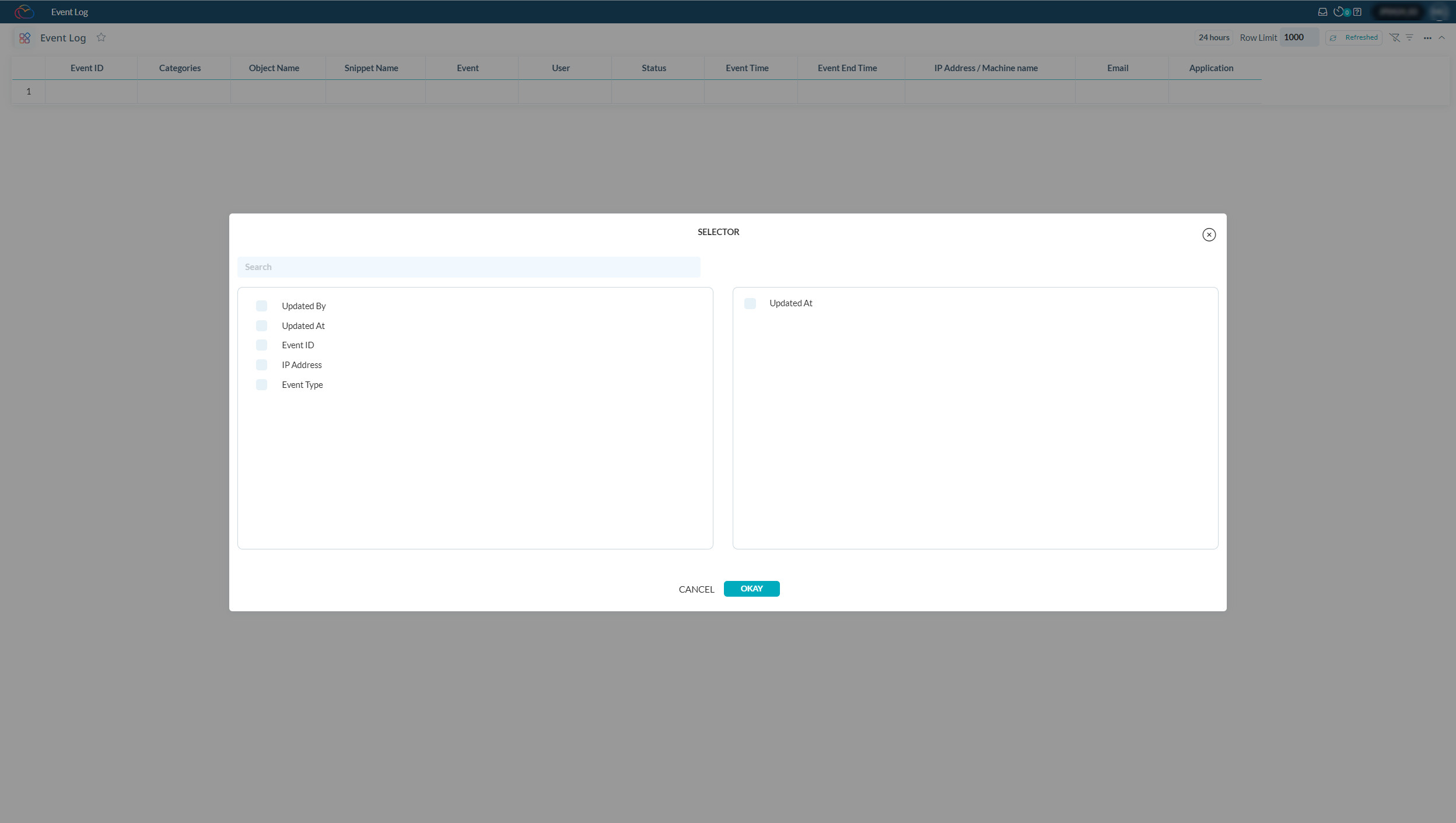Image resolution: width=1456 pixels, height=823 pixels.
Task: Clear filters using the filter-off icon
Action: click(x=1395, y=37)
